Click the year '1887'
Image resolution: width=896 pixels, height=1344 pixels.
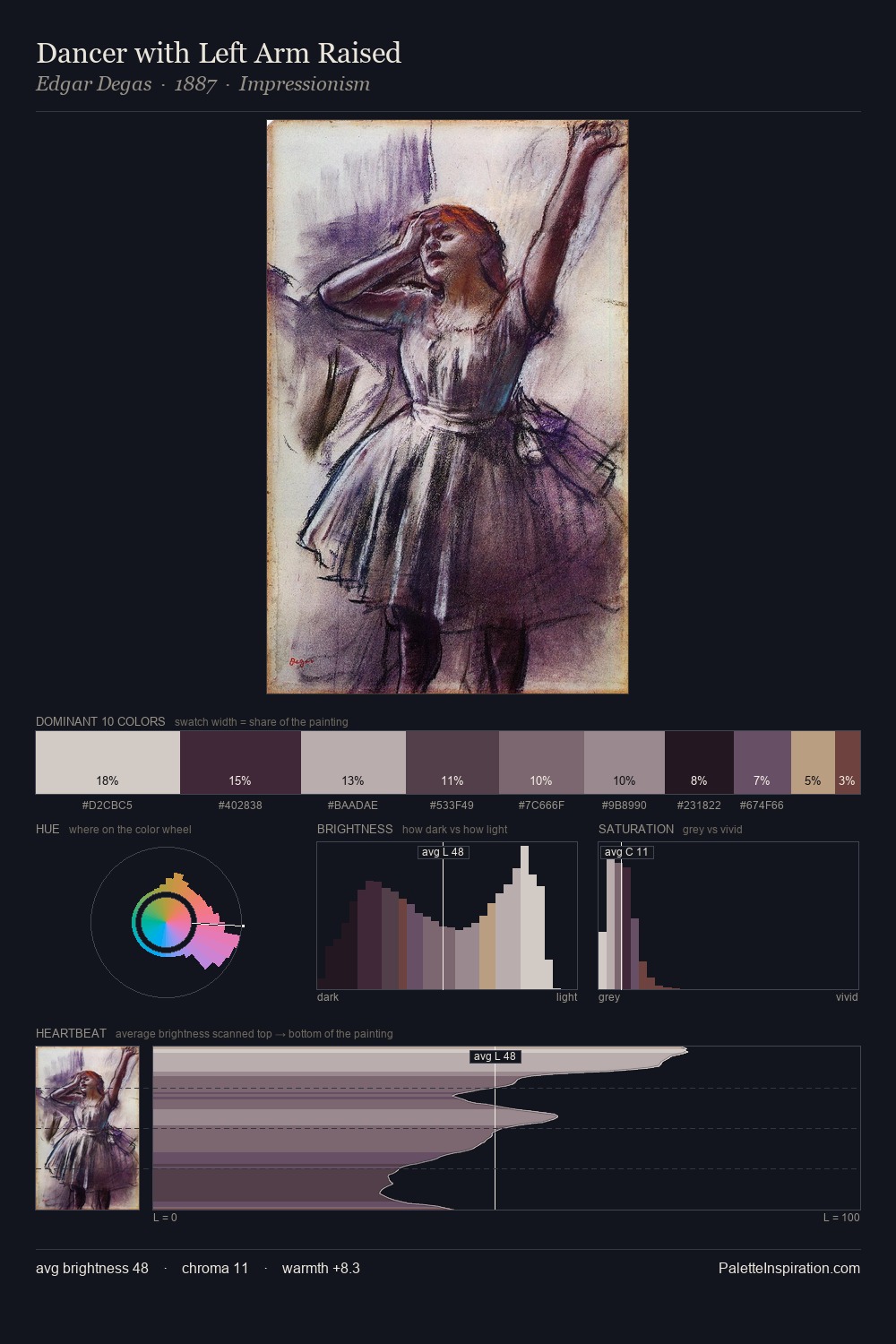click(x=195, y=84)
